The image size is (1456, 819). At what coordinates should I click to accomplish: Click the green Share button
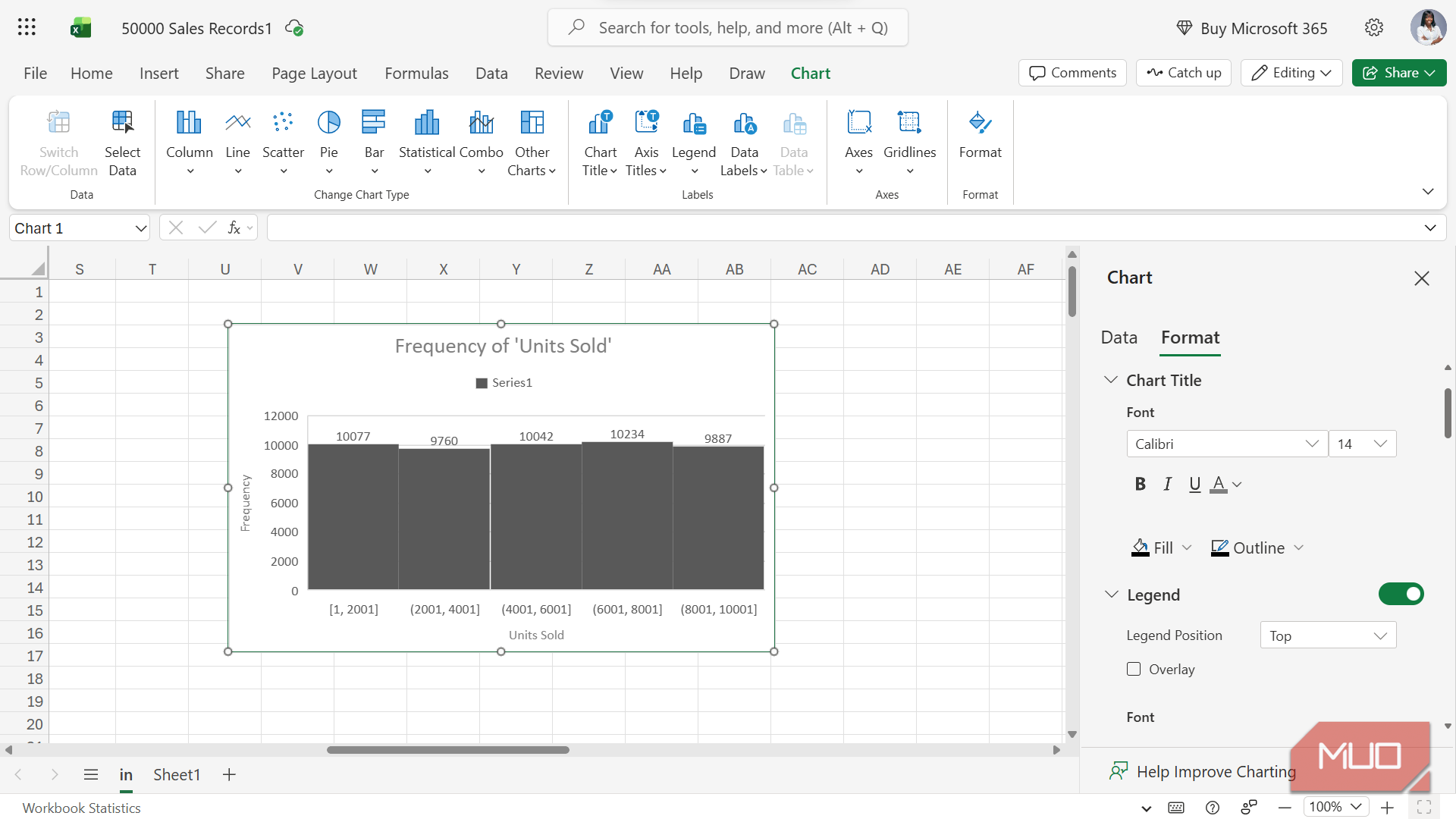tap(1398, 73)
